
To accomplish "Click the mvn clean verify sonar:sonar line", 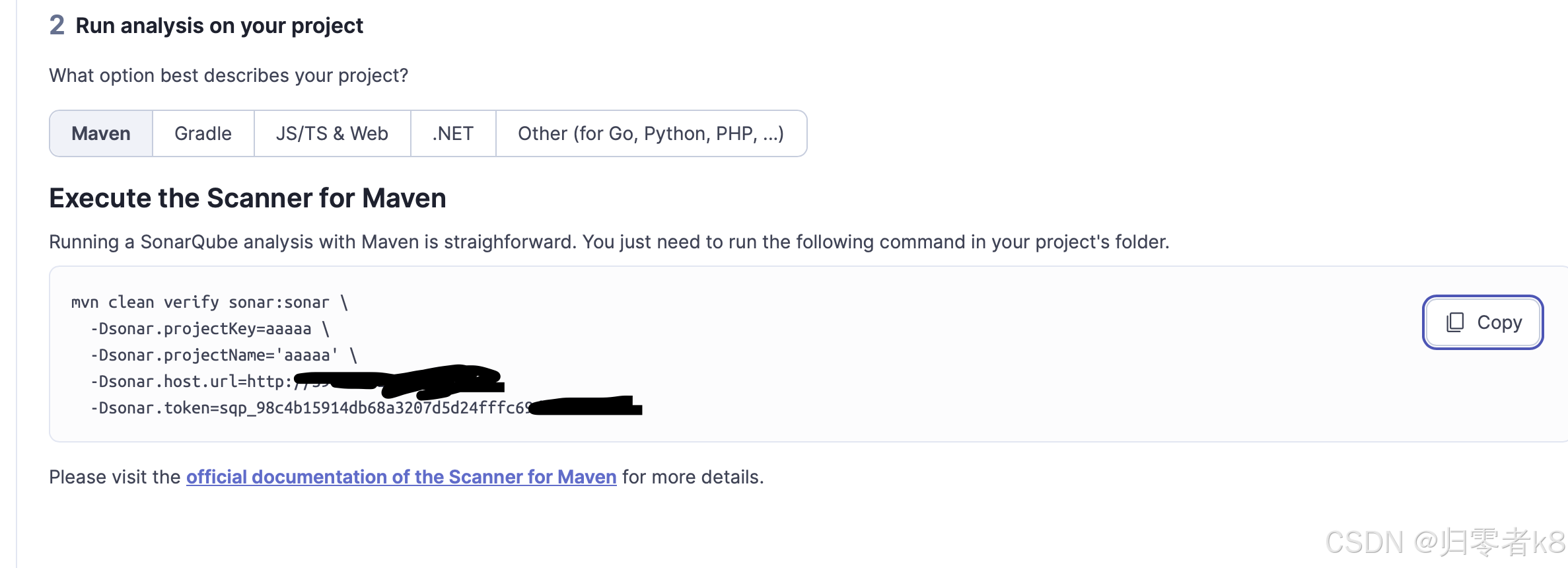I will [x=209, y=302].
